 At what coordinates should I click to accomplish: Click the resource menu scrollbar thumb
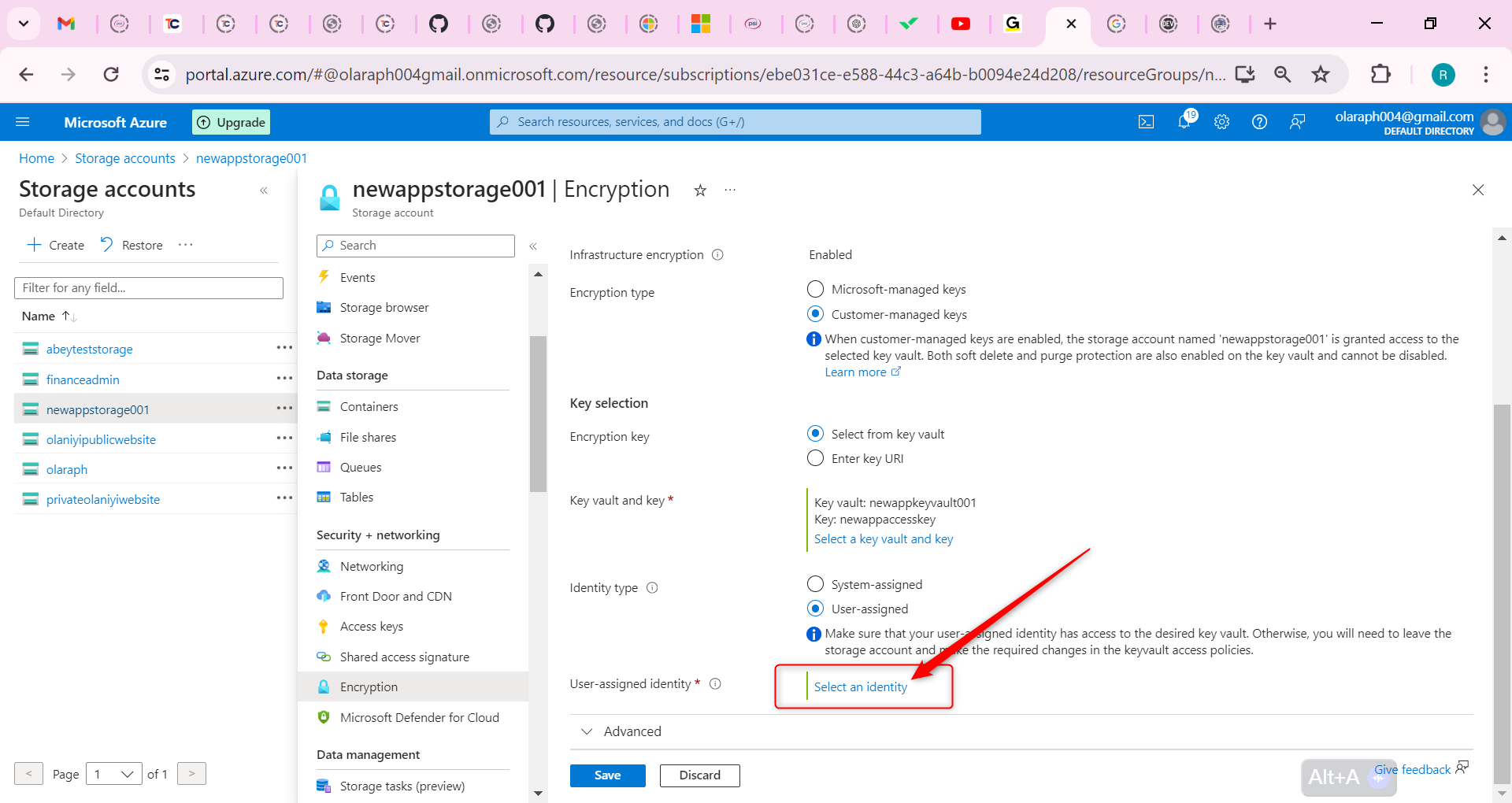click(x=538, y=413)
